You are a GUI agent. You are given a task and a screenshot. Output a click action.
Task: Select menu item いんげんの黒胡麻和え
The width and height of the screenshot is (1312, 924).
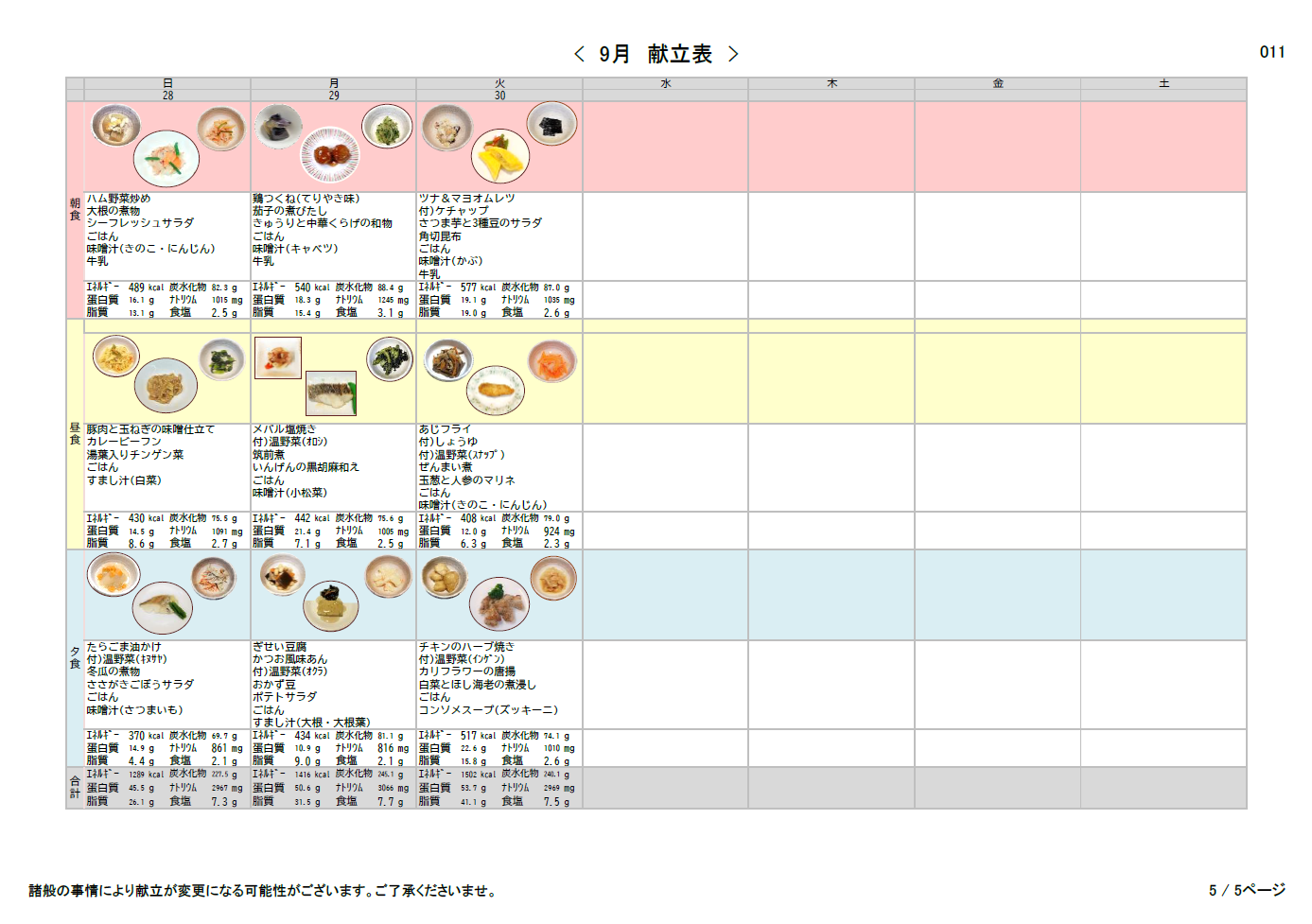[306, 467]
